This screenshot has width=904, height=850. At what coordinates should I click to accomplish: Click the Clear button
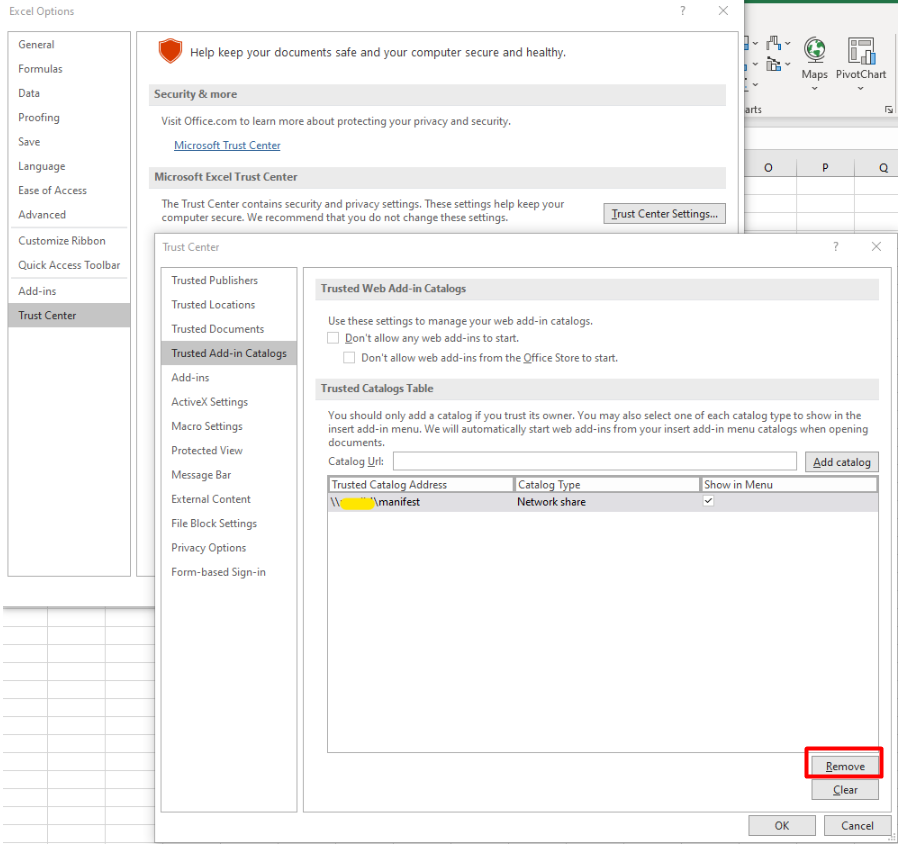point(845,790)
